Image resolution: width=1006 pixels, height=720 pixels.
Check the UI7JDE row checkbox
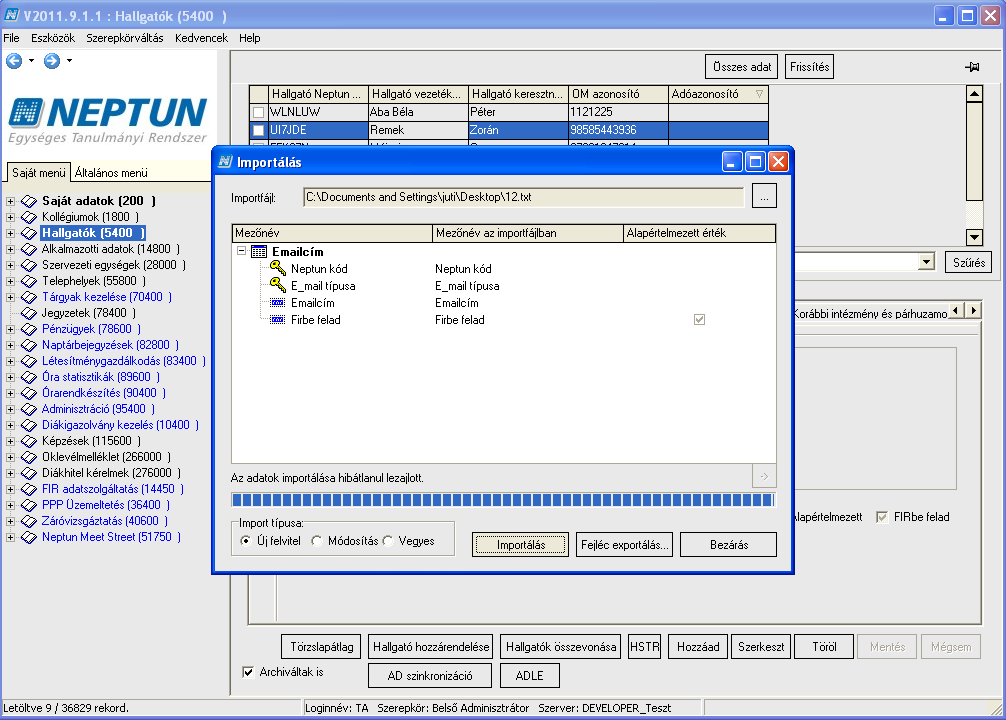point(259,130)
